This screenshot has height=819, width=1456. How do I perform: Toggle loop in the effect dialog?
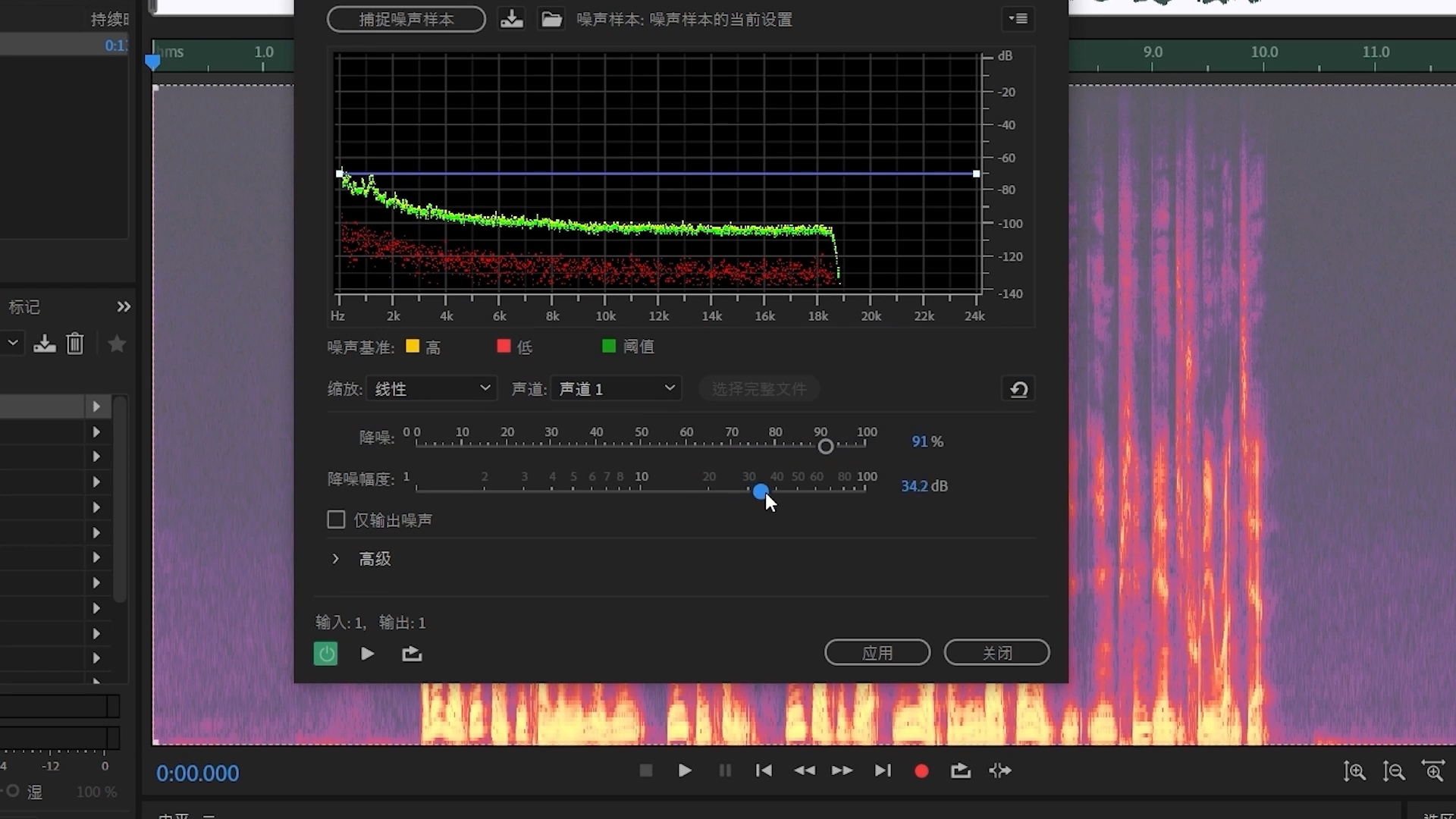coord(412,654)
